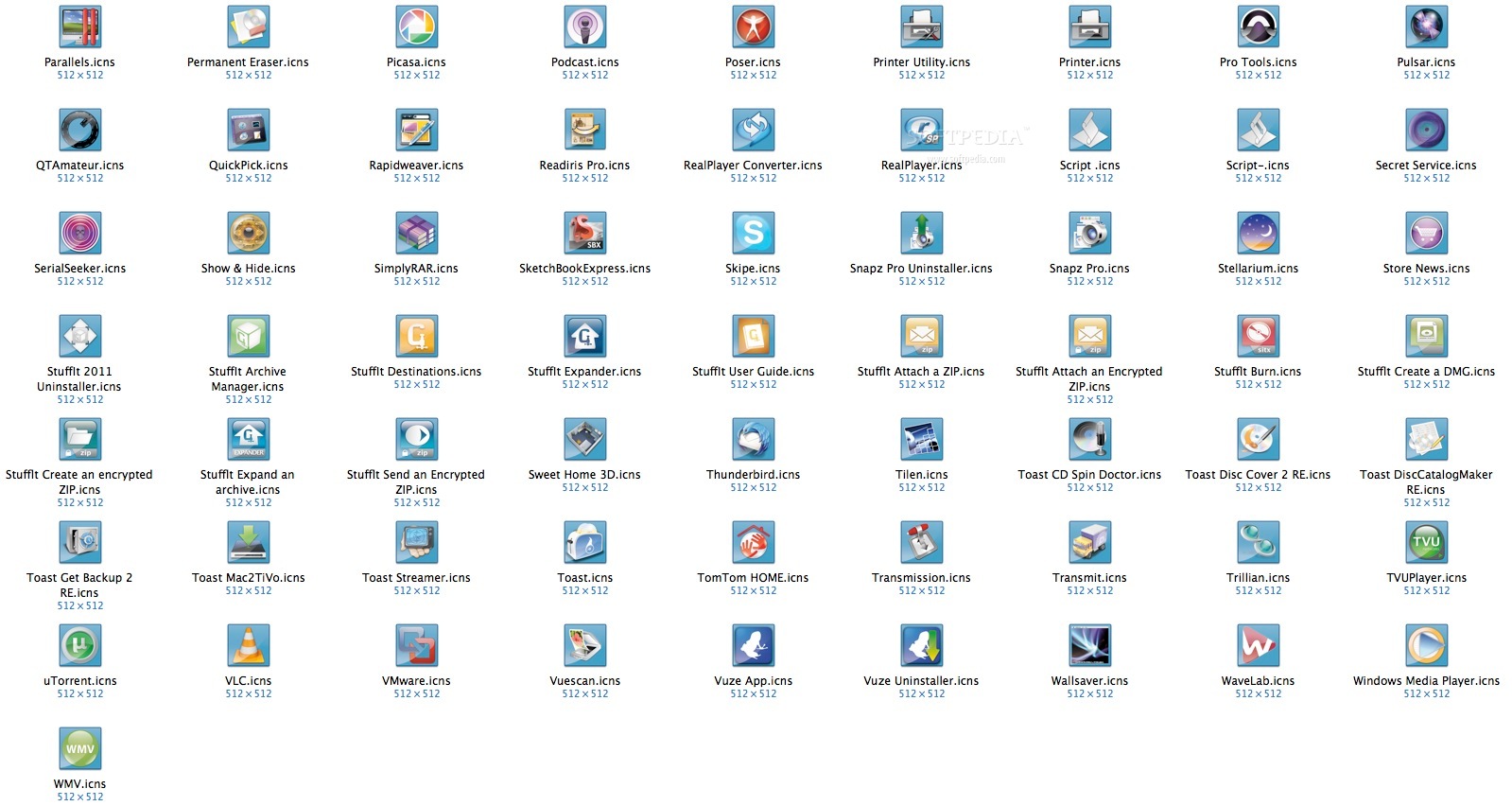Select 'StuffIt User Guide.icns' label
Viewport: 1512px width, 806px height.
[754, 372]
